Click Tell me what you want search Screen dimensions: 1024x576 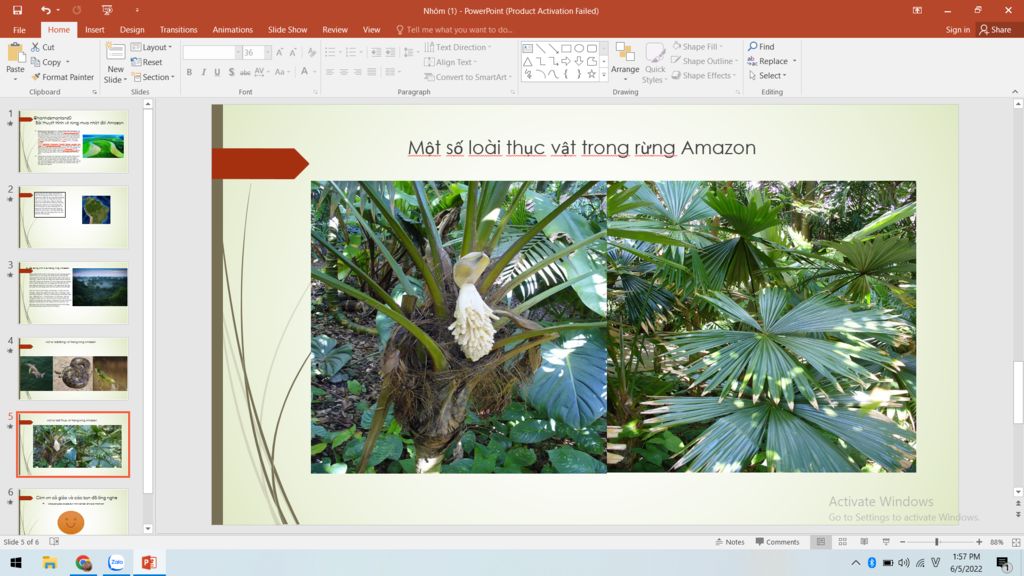click(x=454, y=29)
